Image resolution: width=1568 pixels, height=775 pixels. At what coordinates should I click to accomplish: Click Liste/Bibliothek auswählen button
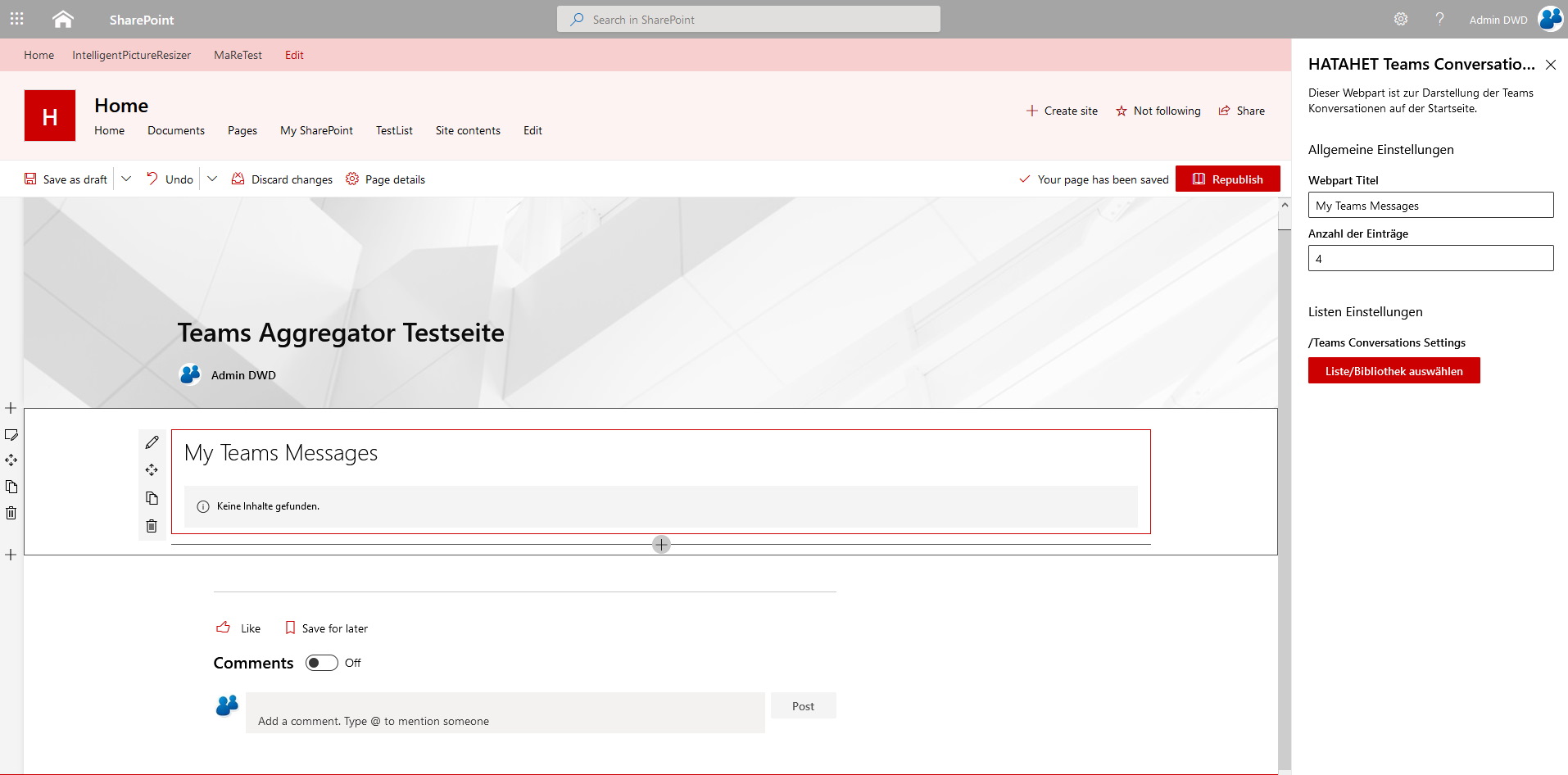1394,370
